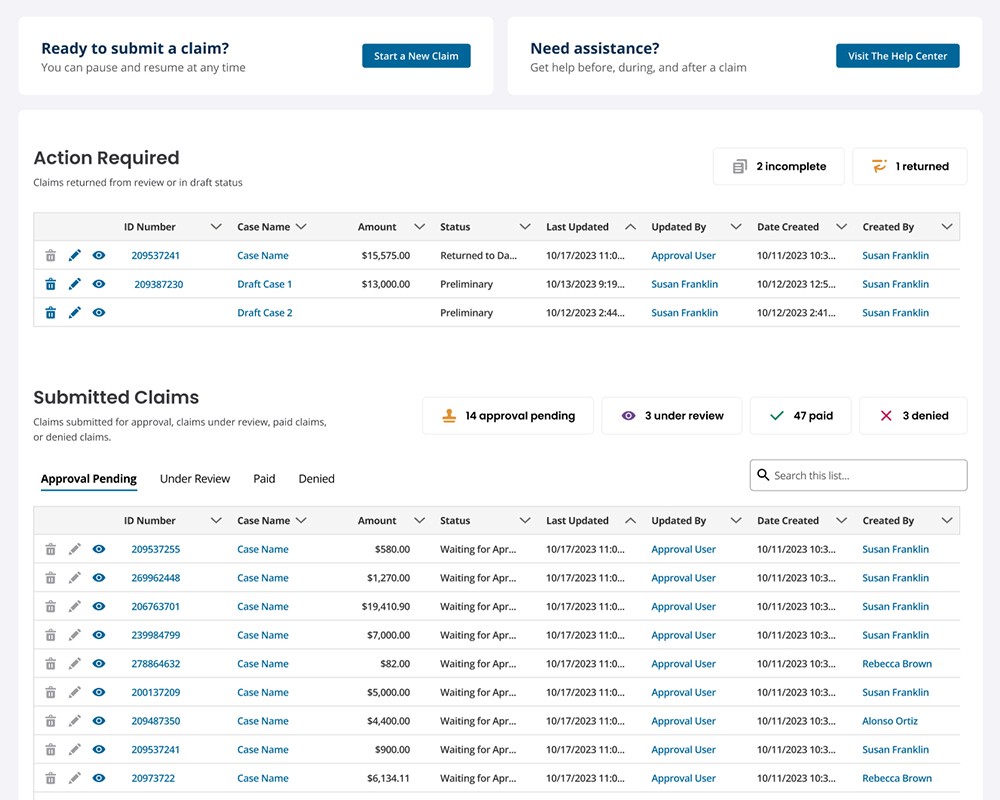Filter by 2 incomplete claims
1000x800 pixels.
[779, 167]
